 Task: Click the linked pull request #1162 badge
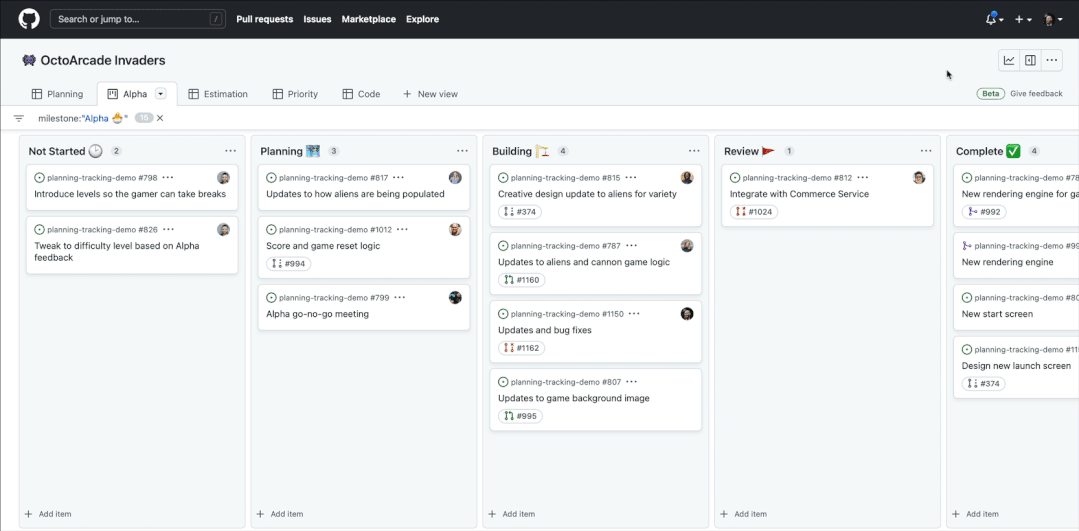[522, 348]
